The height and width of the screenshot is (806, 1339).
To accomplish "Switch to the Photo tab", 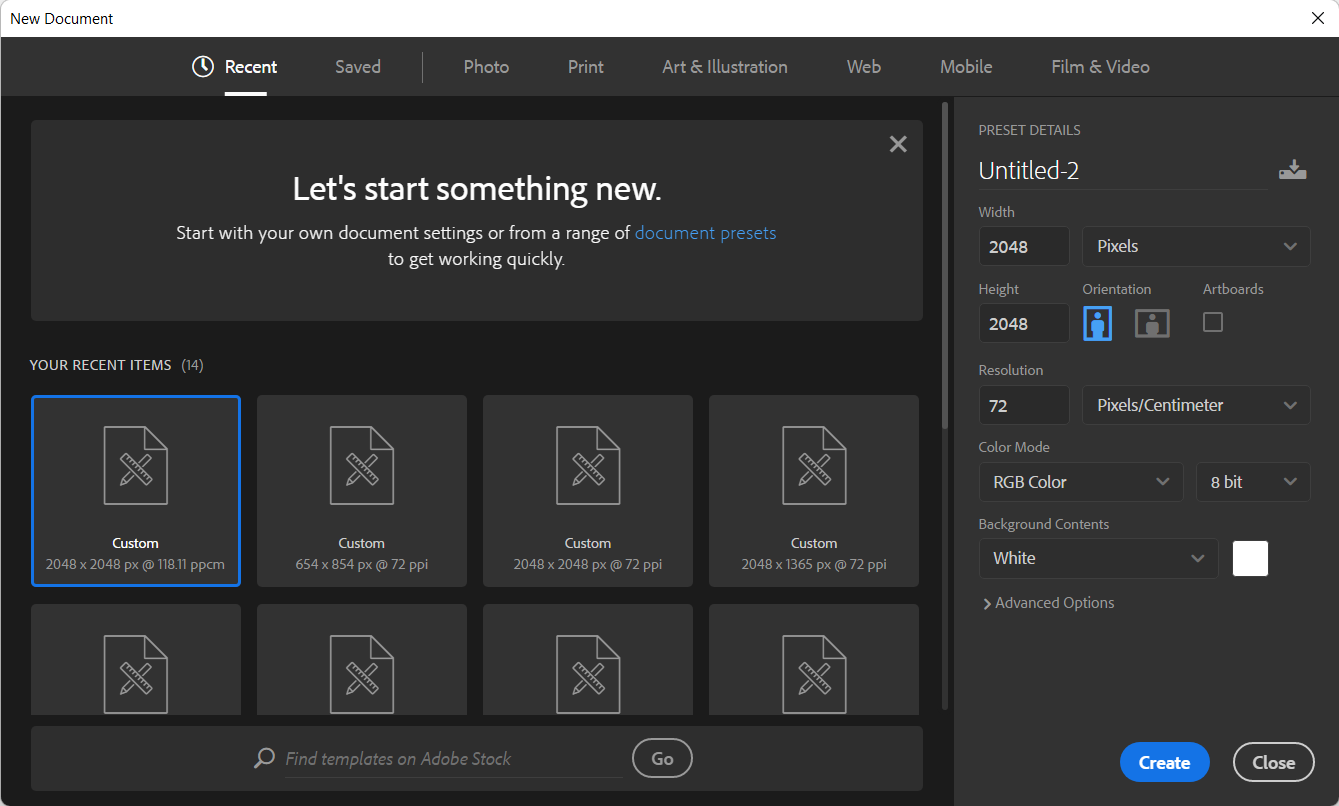I will pyautogui.click(x=486, y=67).
